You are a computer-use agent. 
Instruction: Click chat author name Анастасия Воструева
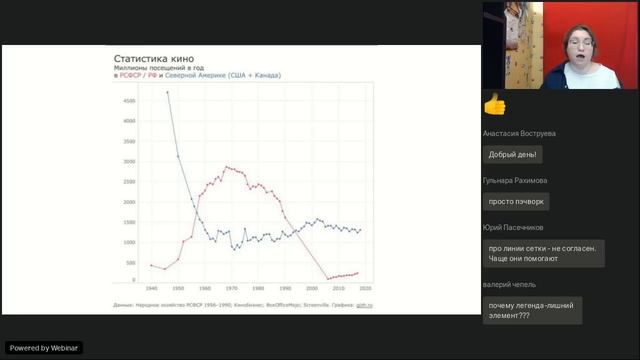pos(519,133)
